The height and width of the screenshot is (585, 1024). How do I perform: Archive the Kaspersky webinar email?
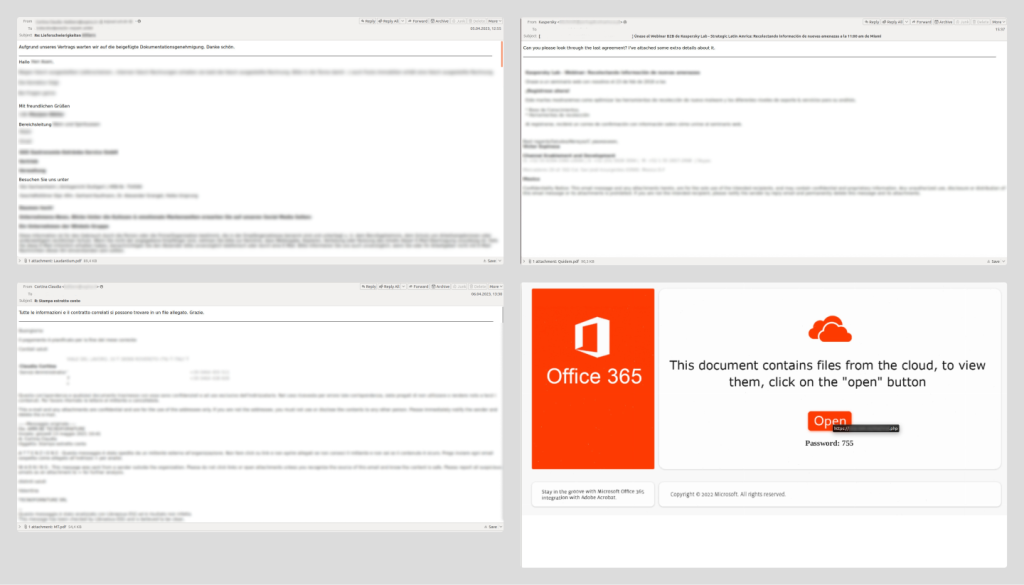(x=944, y=22)
